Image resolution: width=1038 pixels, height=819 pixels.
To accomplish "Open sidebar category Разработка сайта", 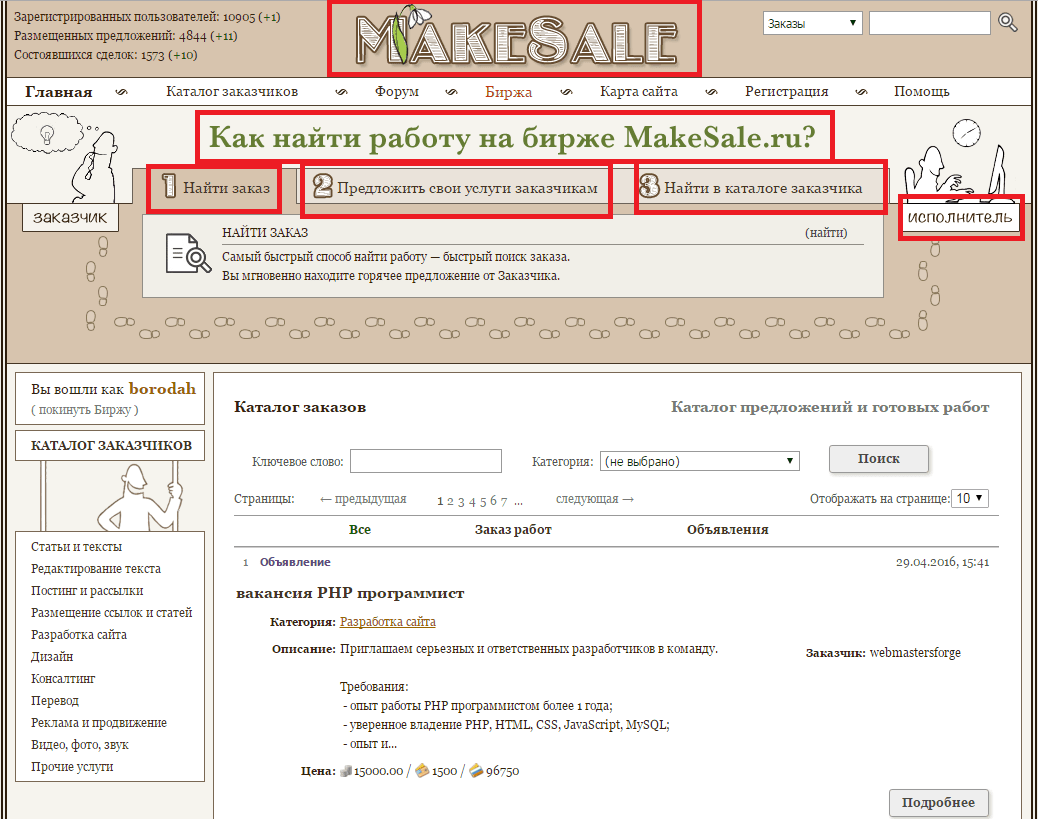I will pyautogui.click(x=79, y=634).
